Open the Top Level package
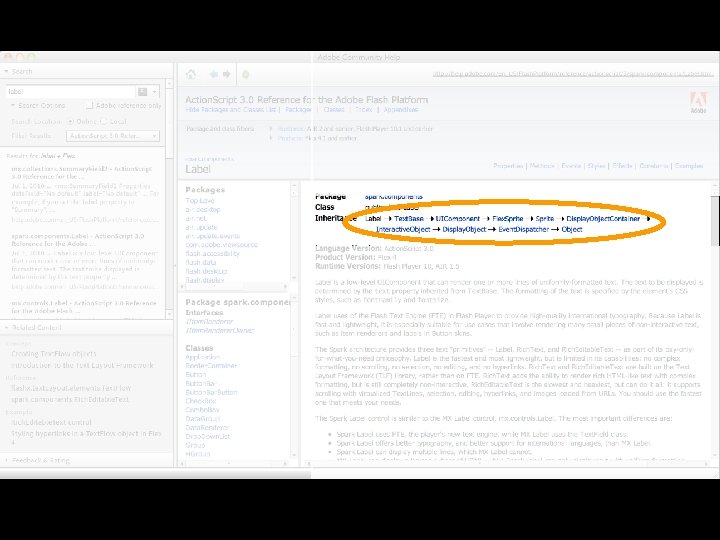720x540 pixels. (x=200, y=201)
